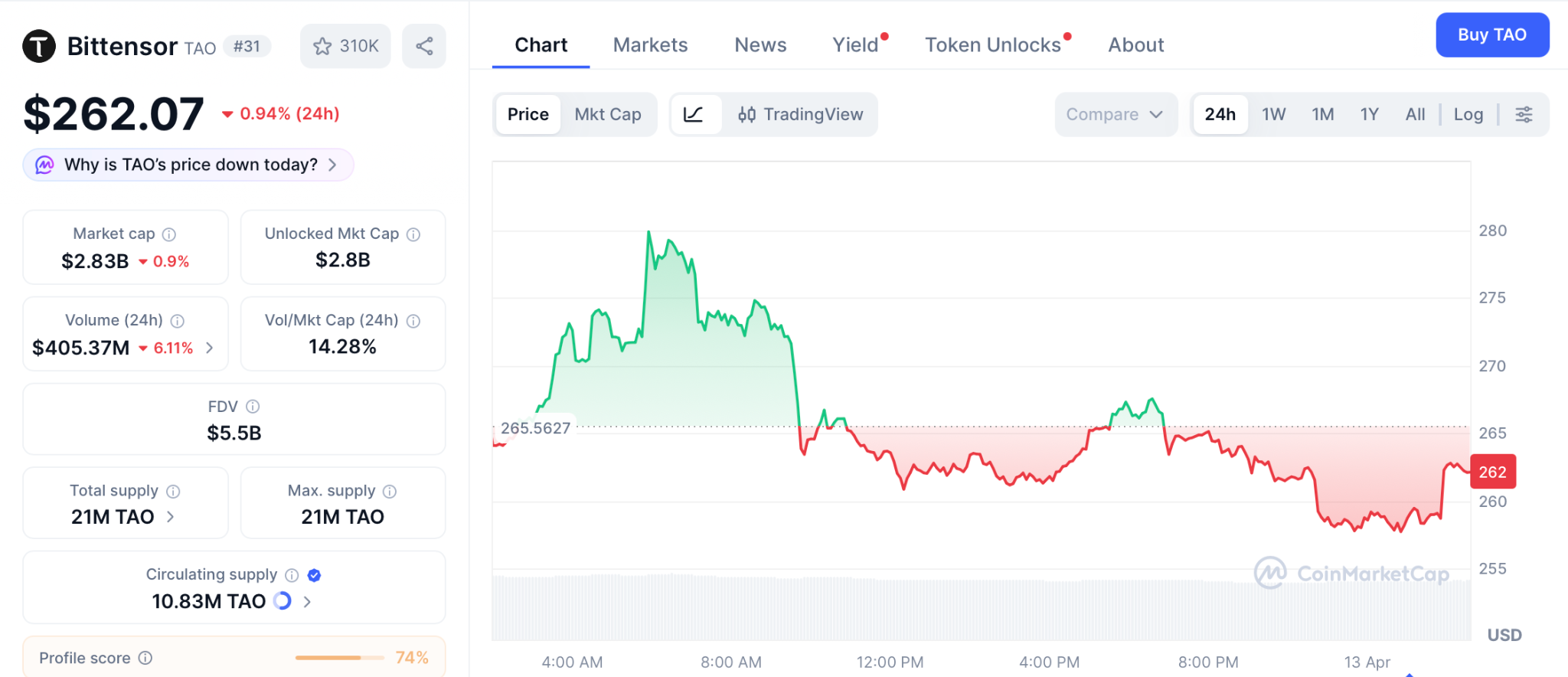Click the star watchlist icon
1568x677 pixels.
coord(322,47)
